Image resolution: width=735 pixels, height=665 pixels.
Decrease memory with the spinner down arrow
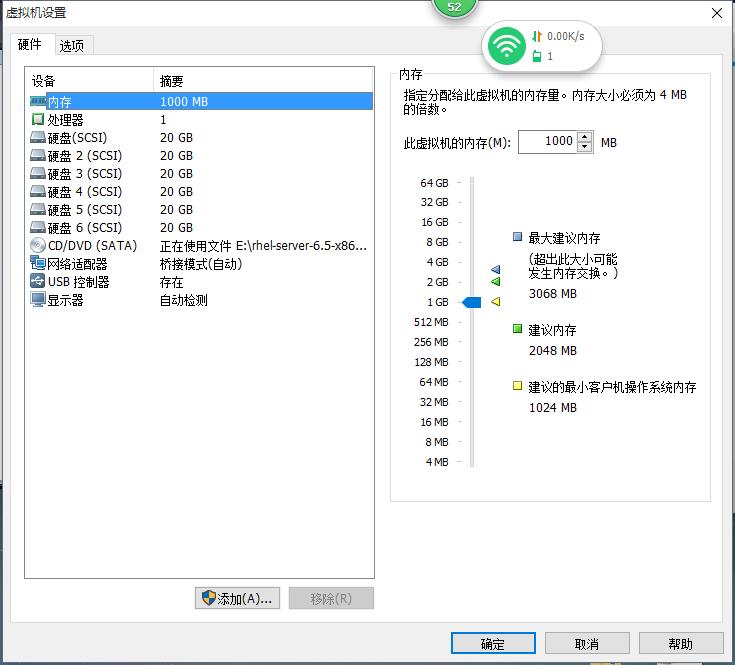585,147
